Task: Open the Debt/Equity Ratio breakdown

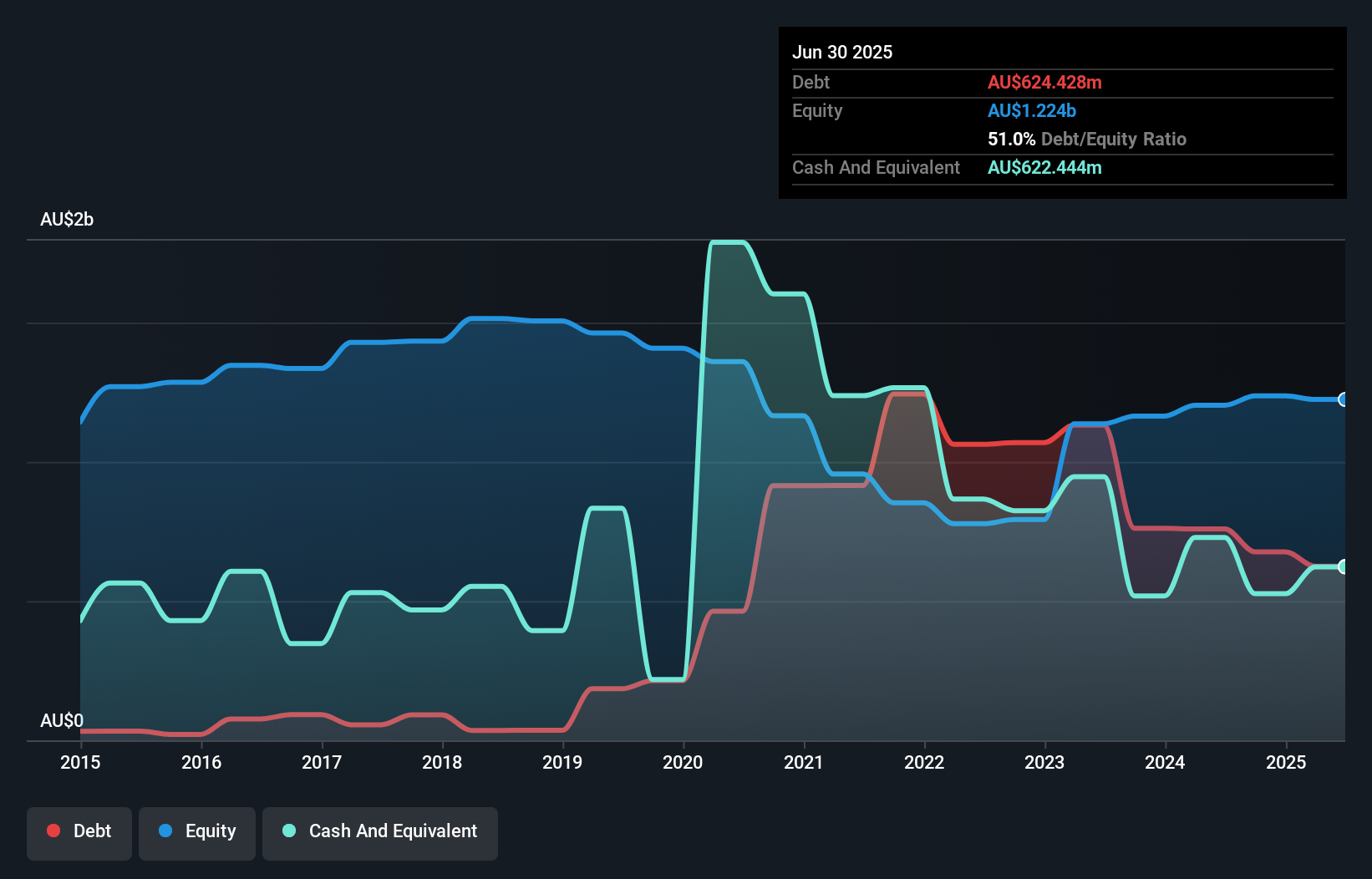Action: [1086, 139]
